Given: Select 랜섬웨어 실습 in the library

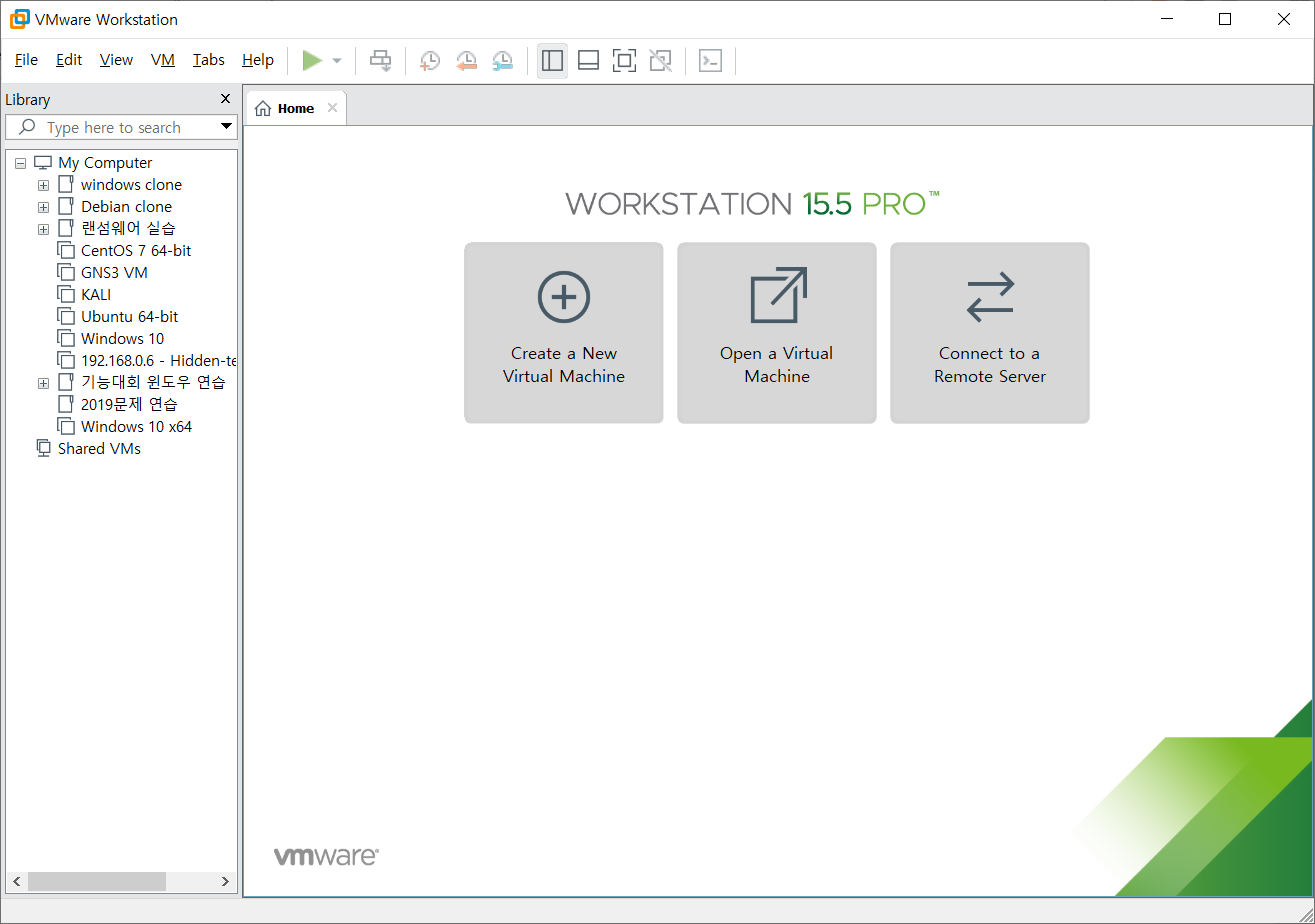Looking at the screenshot, I should (128, 229).
